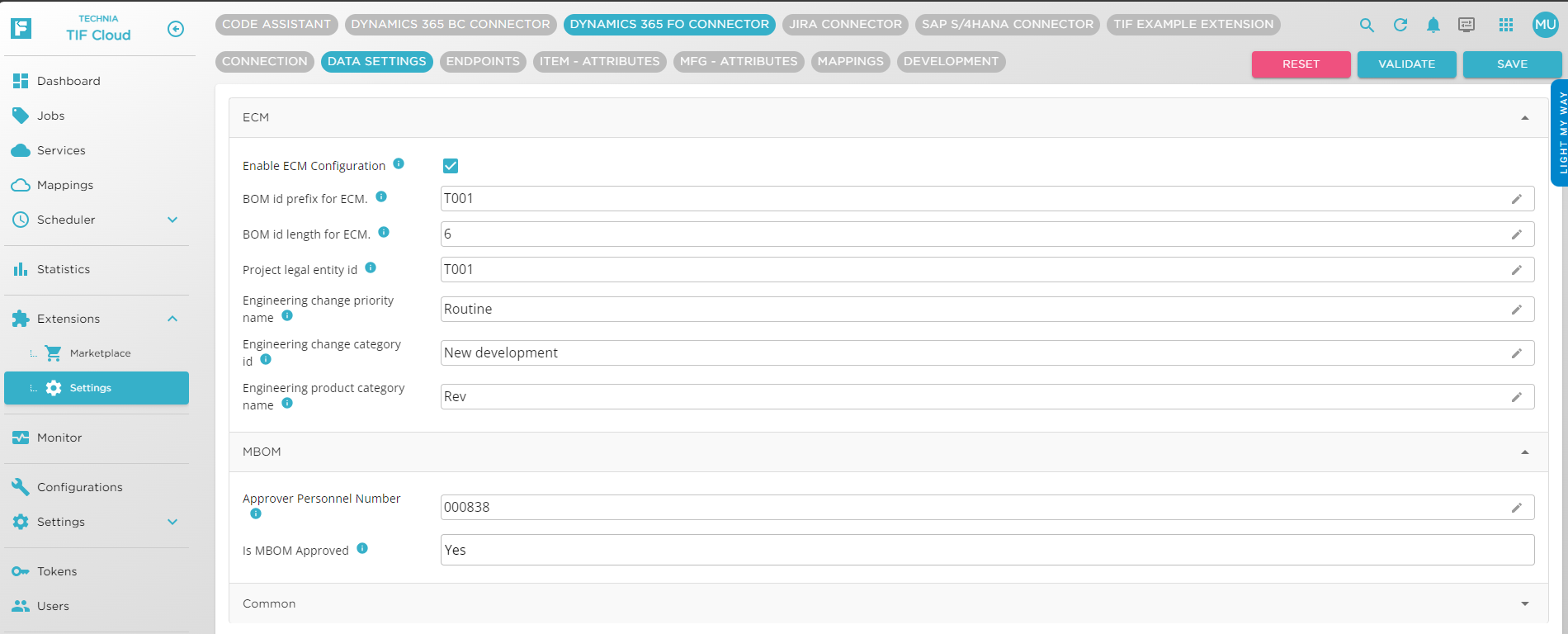Open the apps grid icon

coord(1506,25)
